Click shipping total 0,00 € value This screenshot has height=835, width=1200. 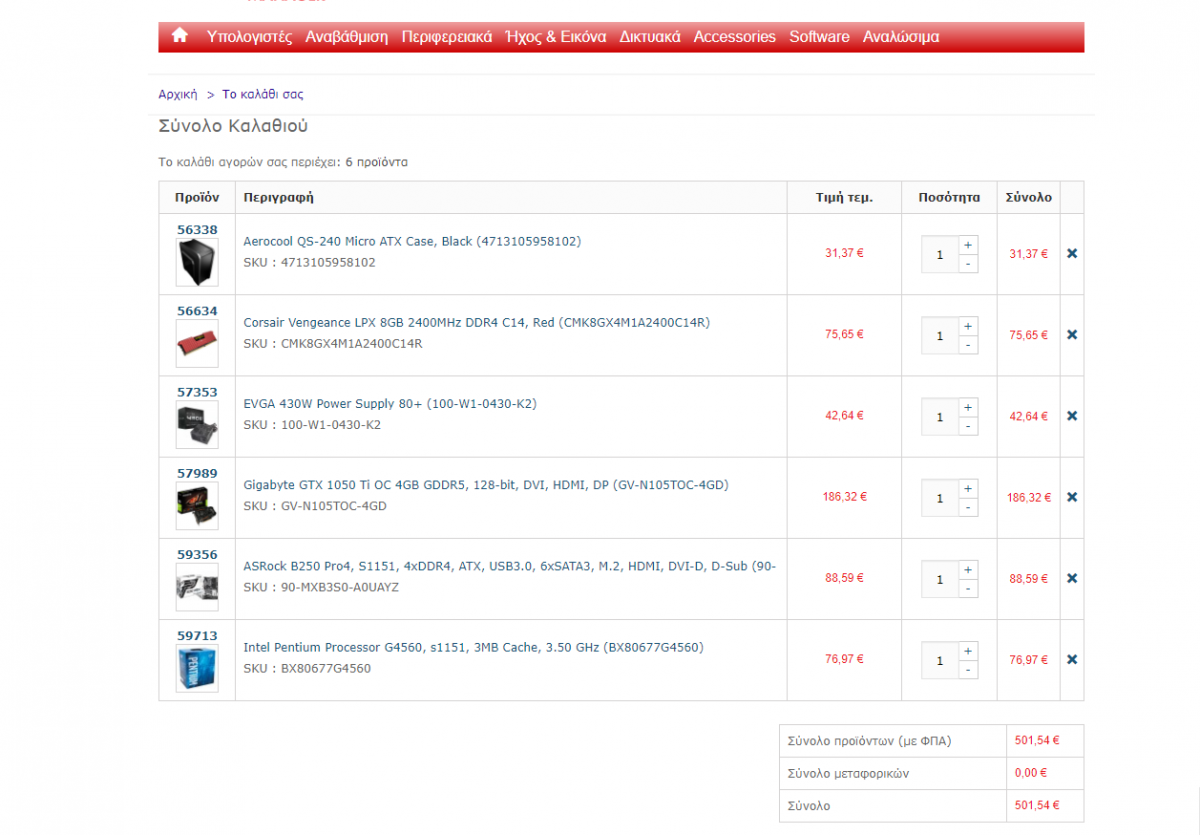point(1030,773)
